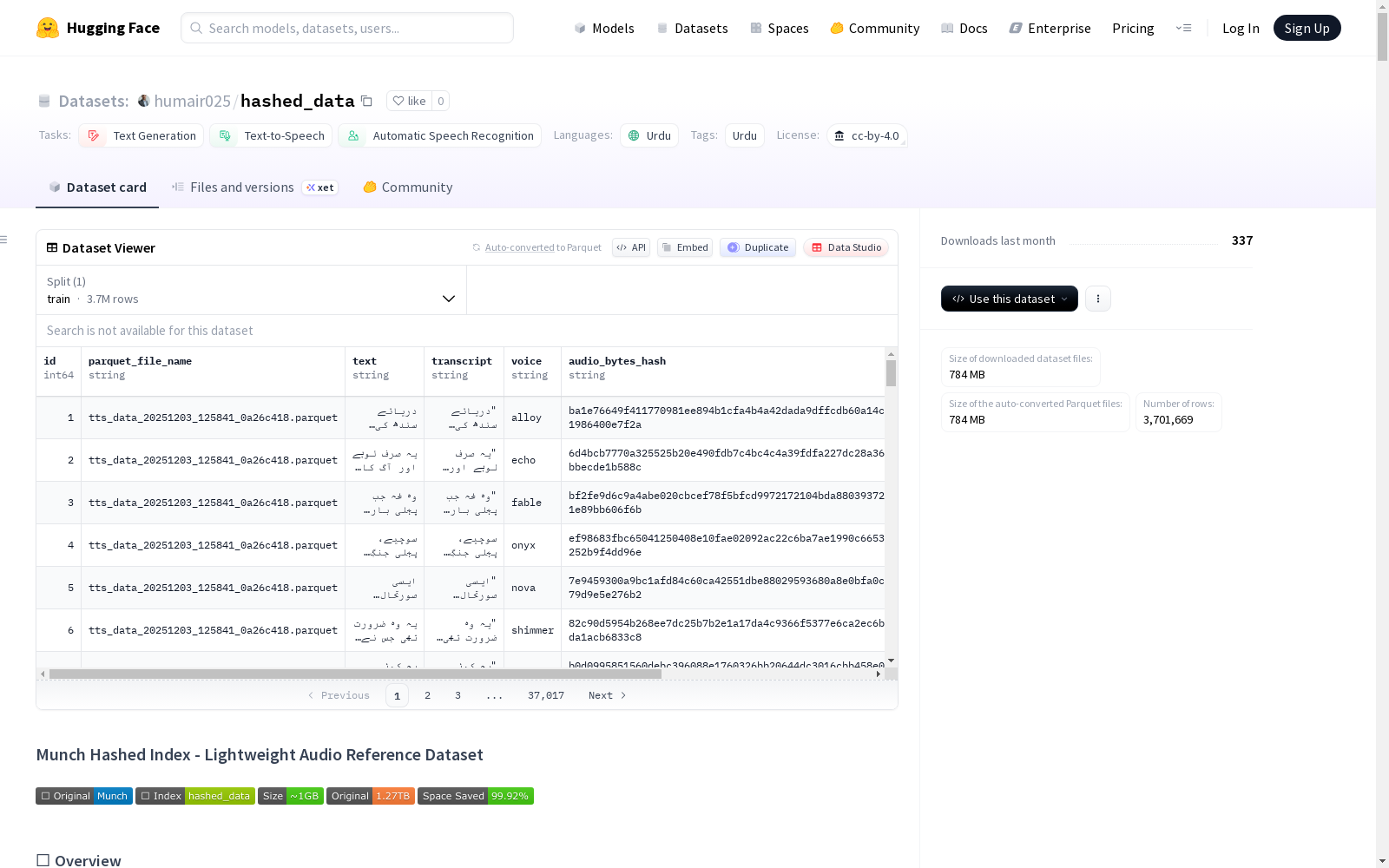1389x868 pixels.
Task: Click the Overview heading
Action: point(88,860)
